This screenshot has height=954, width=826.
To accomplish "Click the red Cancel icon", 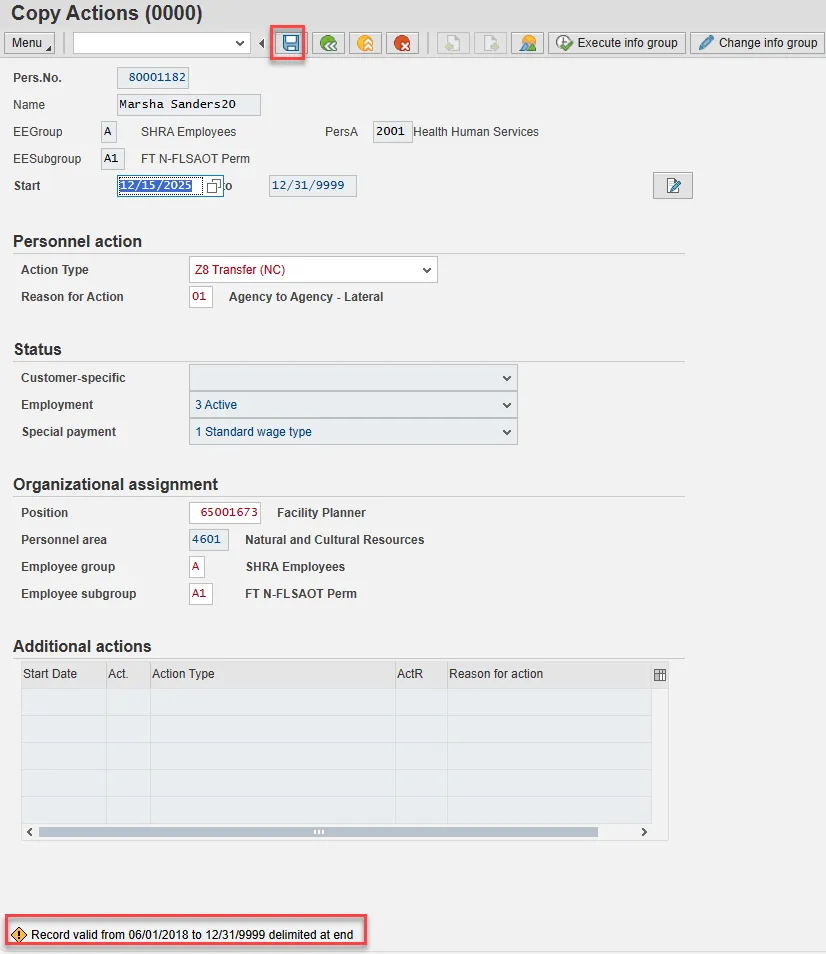I will [402, 43].
